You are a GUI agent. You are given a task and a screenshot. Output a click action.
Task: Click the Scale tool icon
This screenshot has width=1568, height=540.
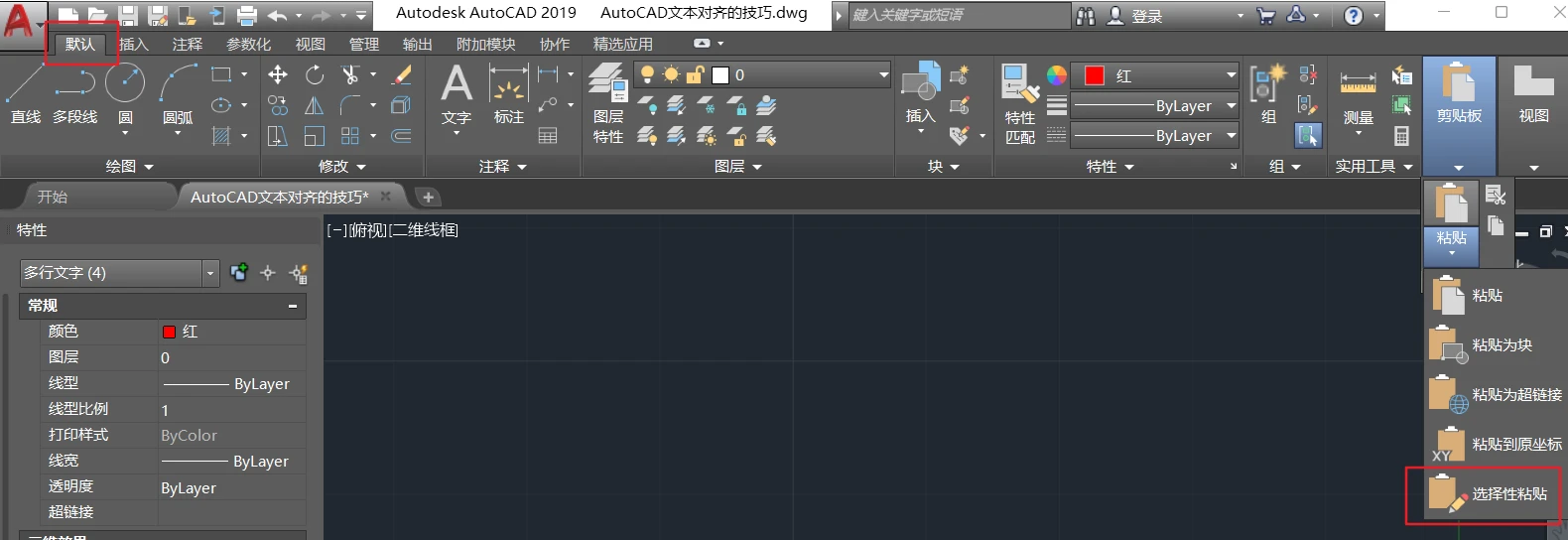click(x=315, y=136)
